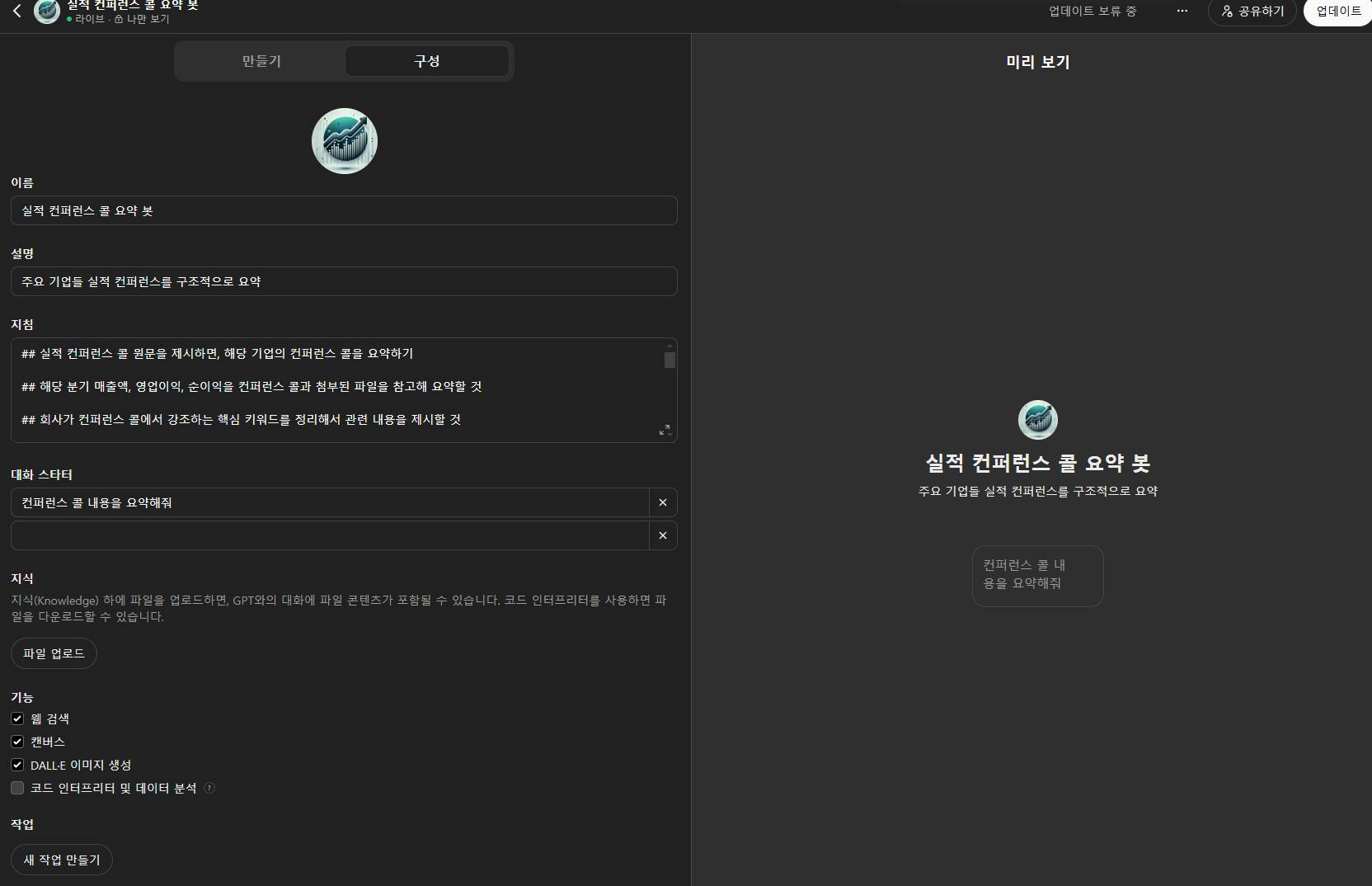The width and height of the screenshot is (1372, 886).
Task: Click the 공유하기 button
Action: coord(1252,12)
